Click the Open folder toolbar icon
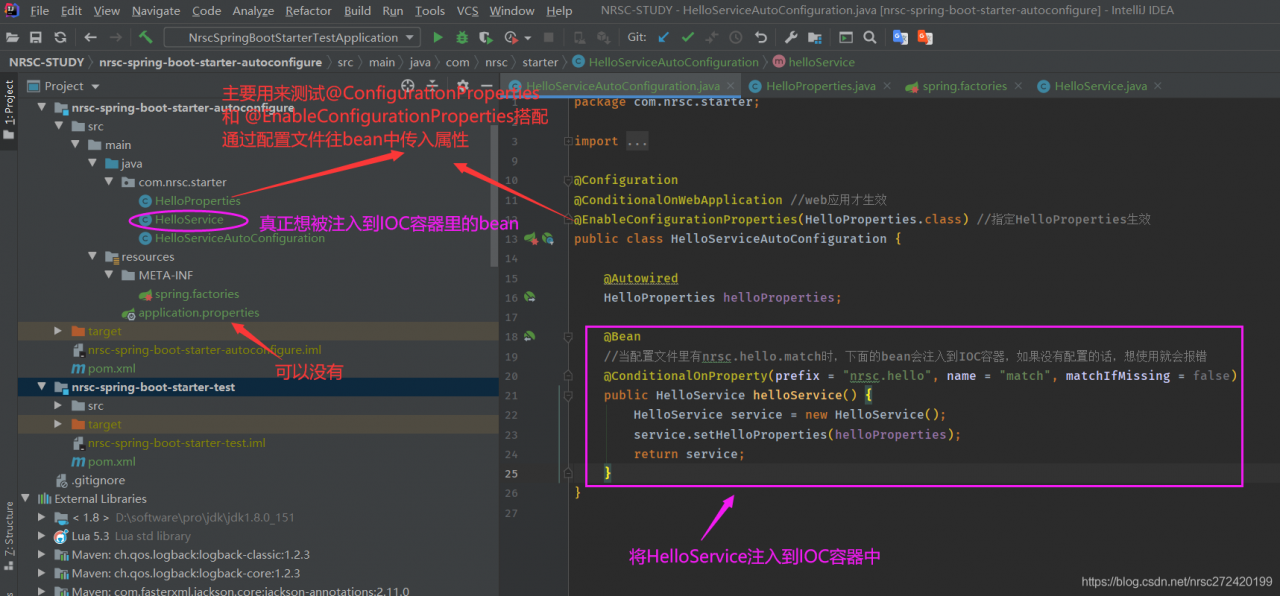This screenshot has height=596, width=1280. pyautogui.click(x=13, y=37)
